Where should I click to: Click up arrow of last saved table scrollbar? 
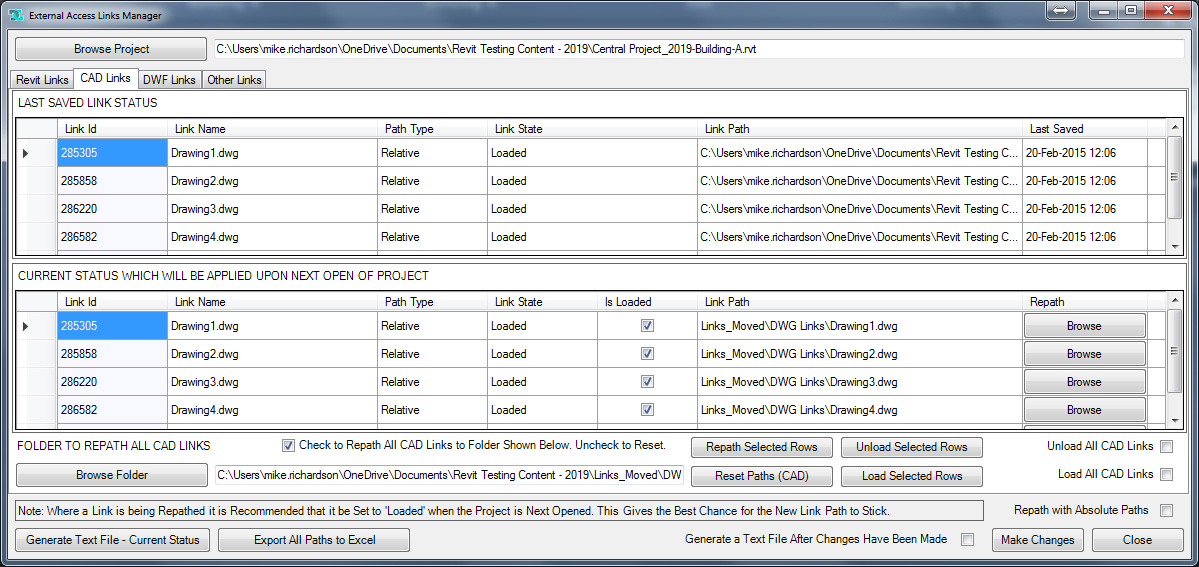(x=1175, y=126)
